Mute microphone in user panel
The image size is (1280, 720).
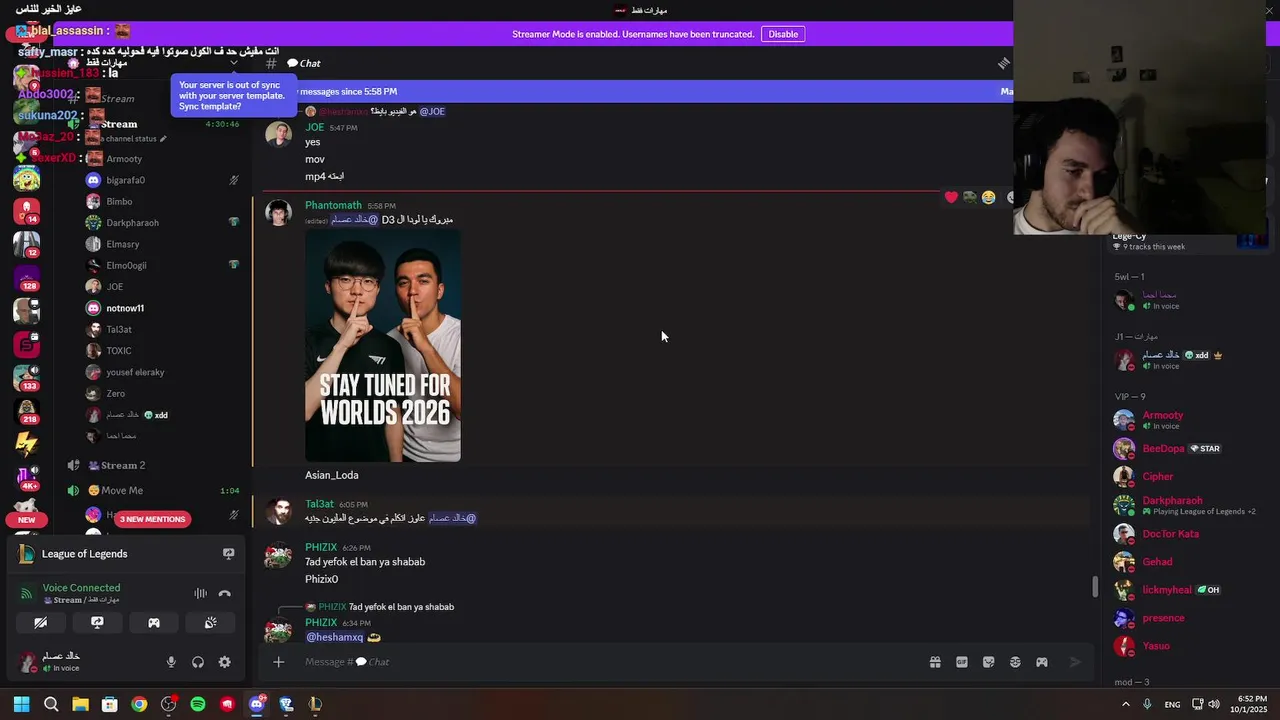[171, 662]
